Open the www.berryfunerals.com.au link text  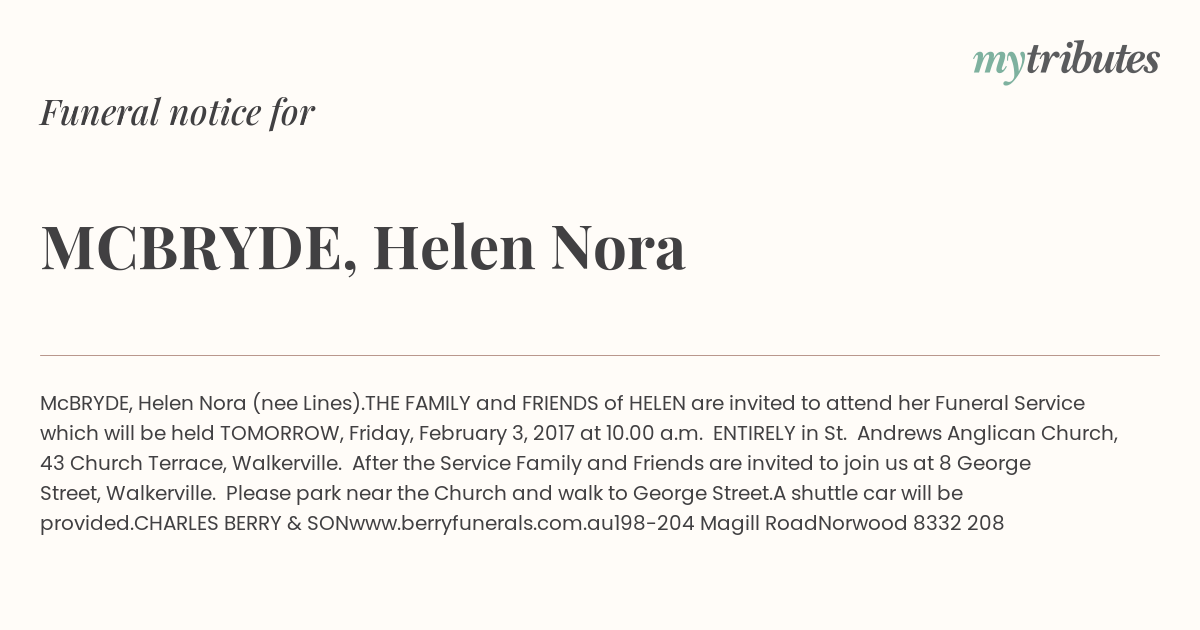tap(467, 523)
